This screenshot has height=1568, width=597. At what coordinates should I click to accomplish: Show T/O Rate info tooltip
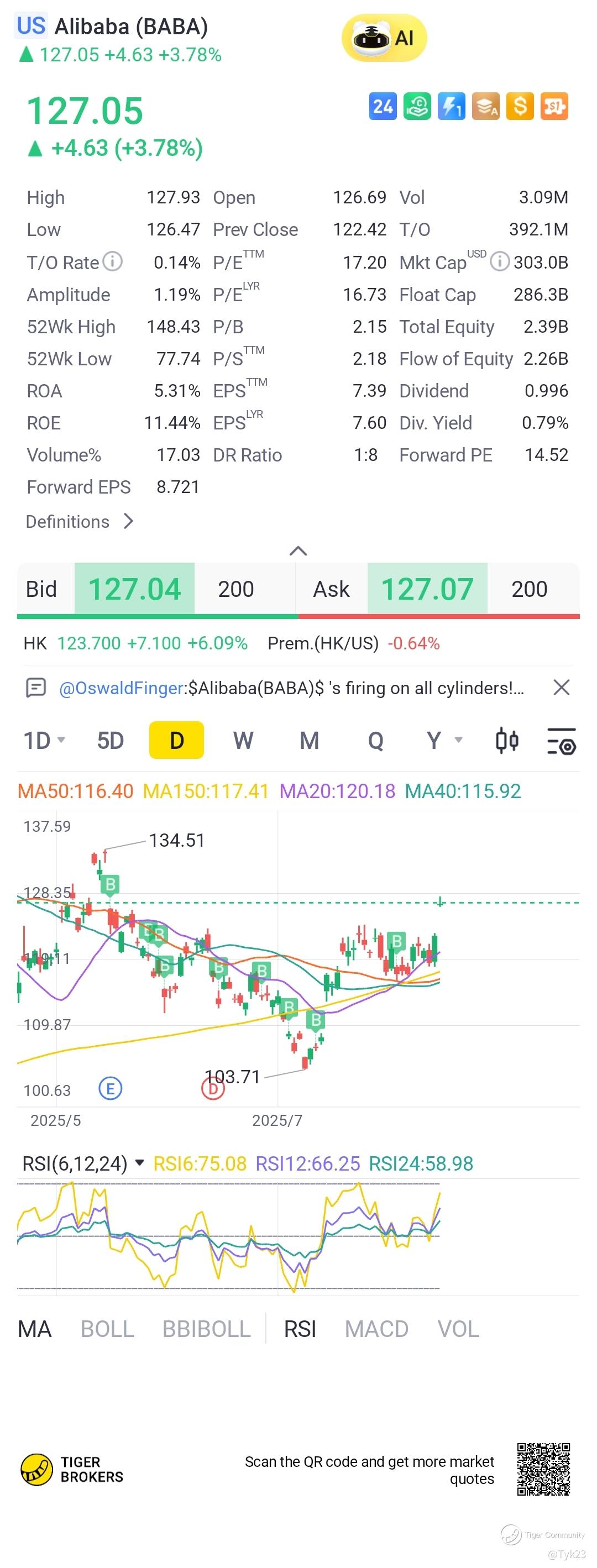[x=112, y=261]
